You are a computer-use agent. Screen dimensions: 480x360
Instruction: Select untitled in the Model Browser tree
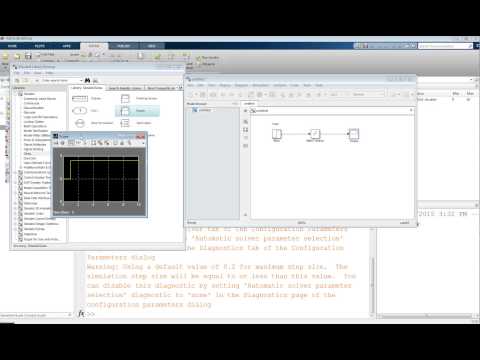click(204, 110)
